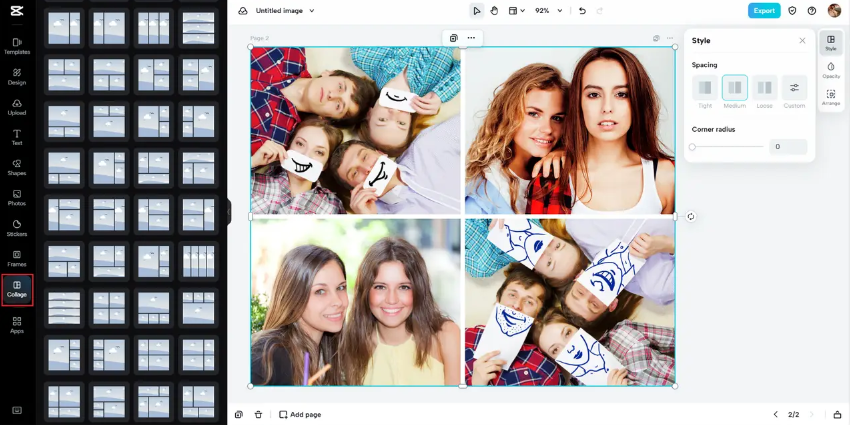Viewport: 850px width, 425px height.
Task: Open the help question mark icon
Action: click(x=812, y=11)
